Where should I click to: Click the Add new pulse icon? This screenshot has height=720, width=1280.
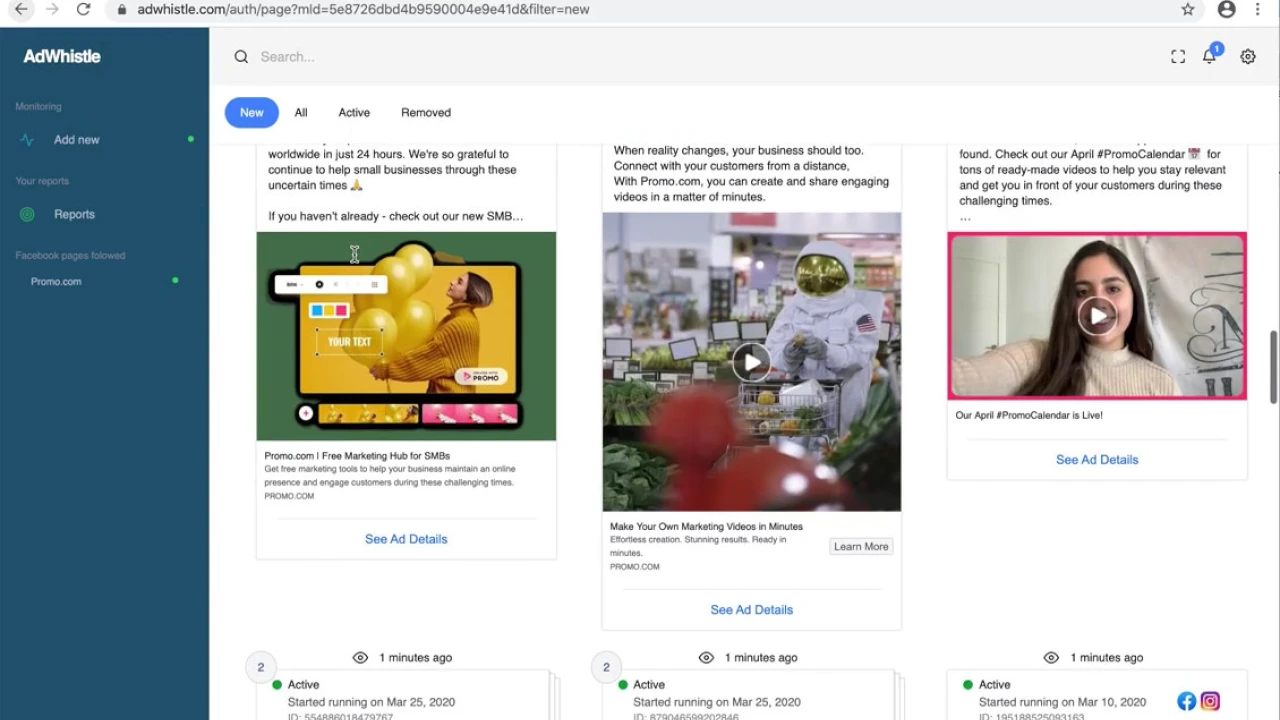point(27,140)
